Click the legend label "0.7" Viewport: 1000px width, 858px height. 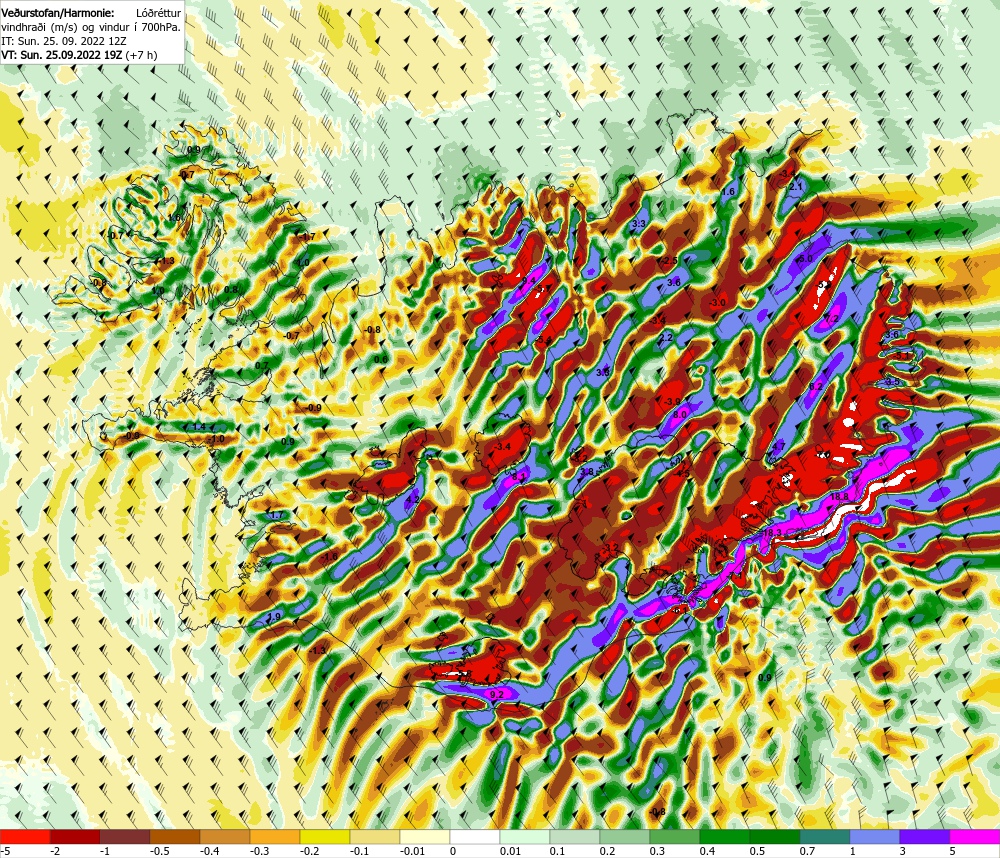(807, 851)
